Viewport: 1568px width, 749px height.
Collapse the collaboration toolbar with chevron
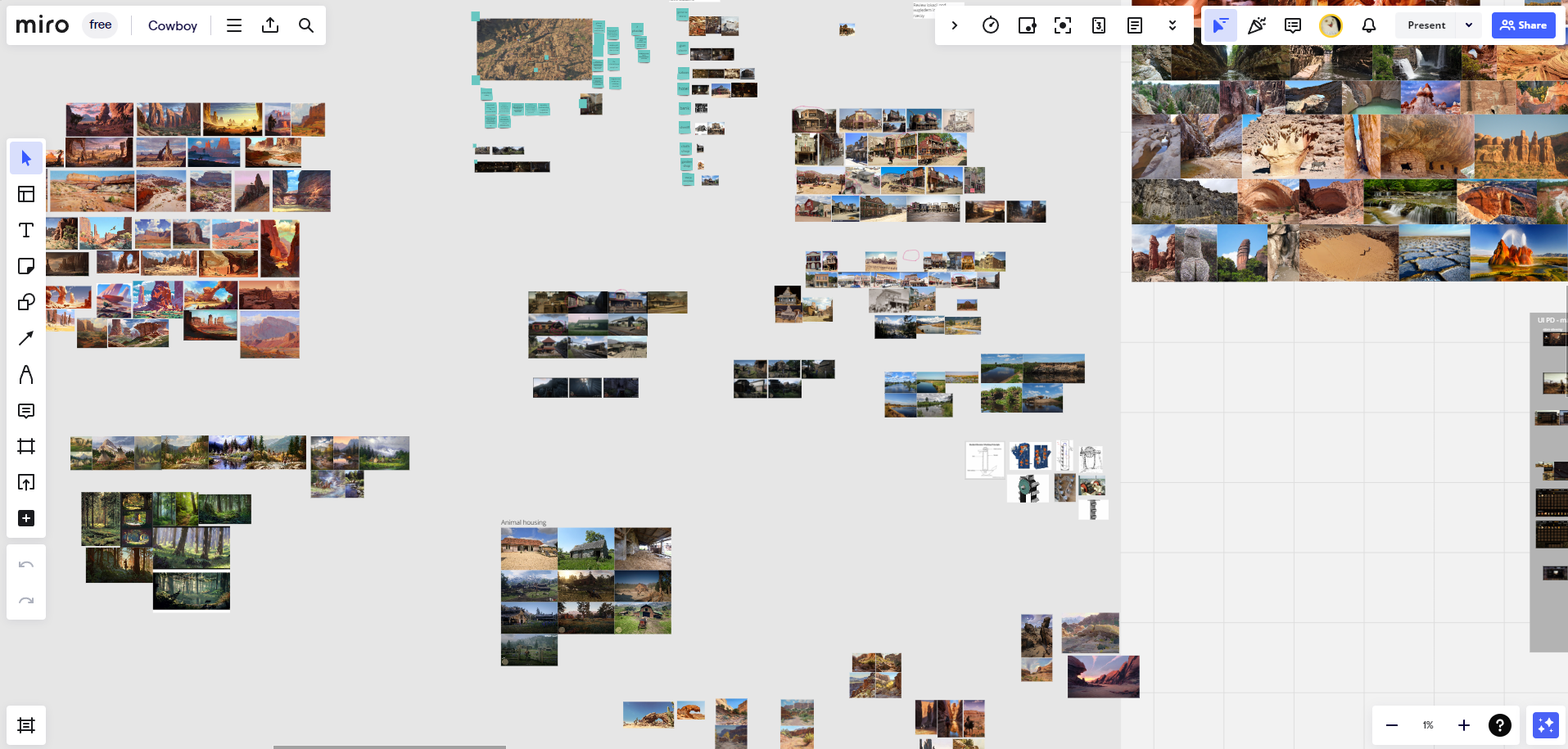[955, 25]
